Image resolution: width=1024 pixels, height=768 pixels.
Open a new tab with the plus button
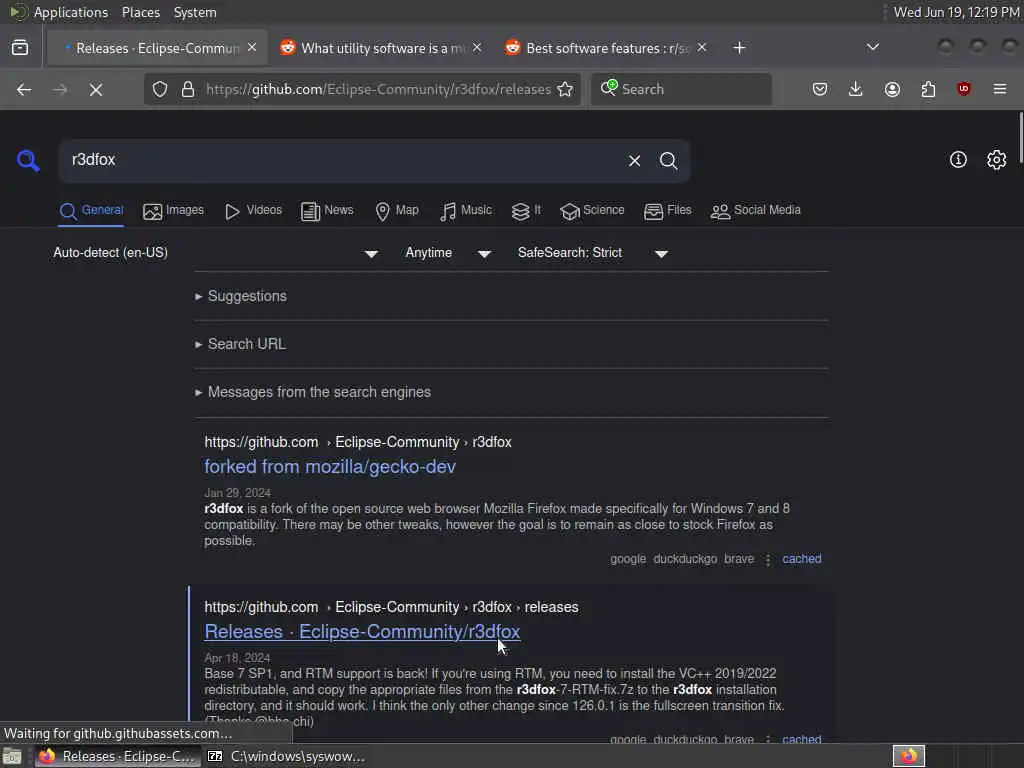[x=739, y=48]
